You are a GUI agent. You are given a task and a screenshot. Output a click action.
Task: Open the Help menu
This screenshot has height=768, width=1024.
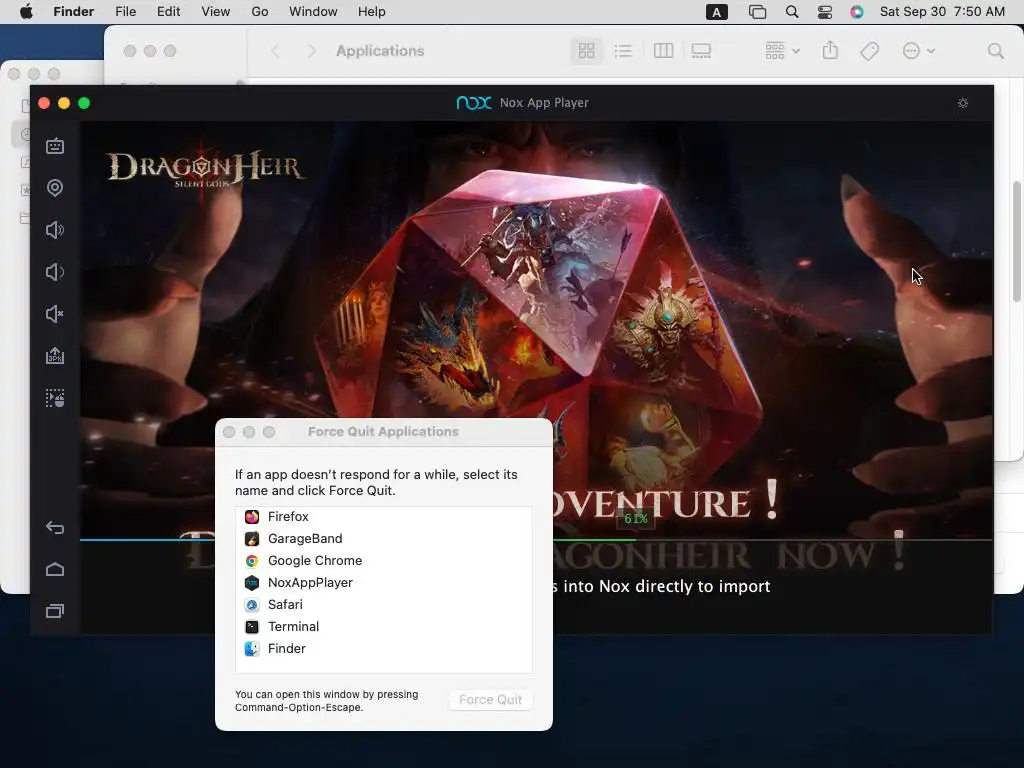372,12
